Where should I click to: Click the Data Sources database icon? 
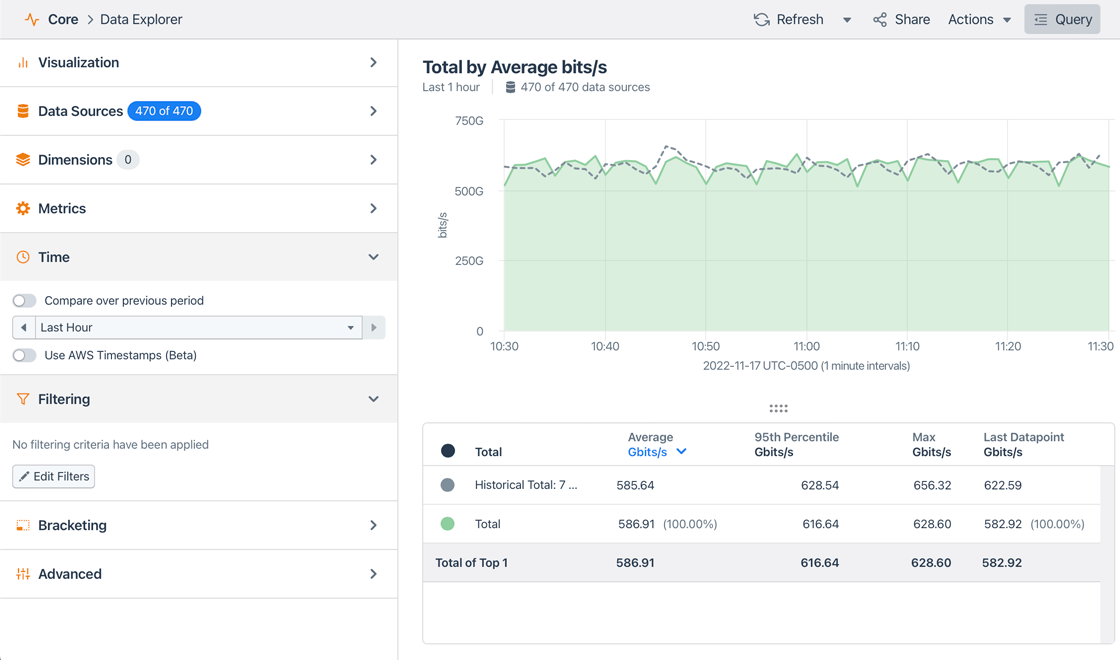click(22, 111)
